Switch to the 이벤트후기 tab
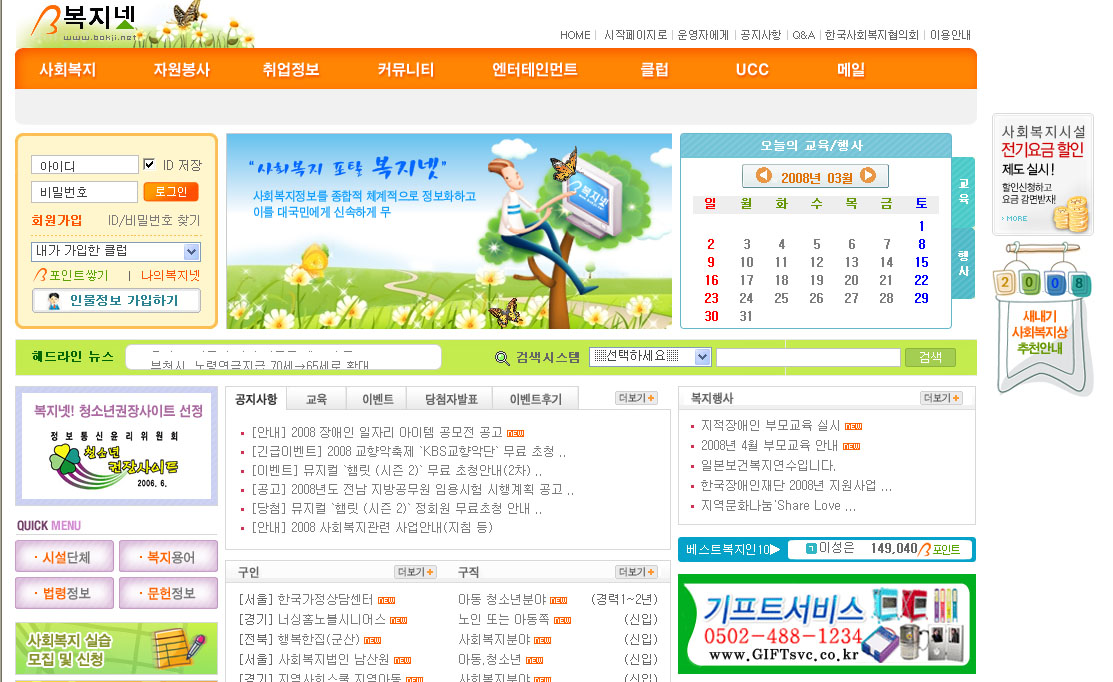The height and width of the screenshot is (682, 1113). point(535,399)
